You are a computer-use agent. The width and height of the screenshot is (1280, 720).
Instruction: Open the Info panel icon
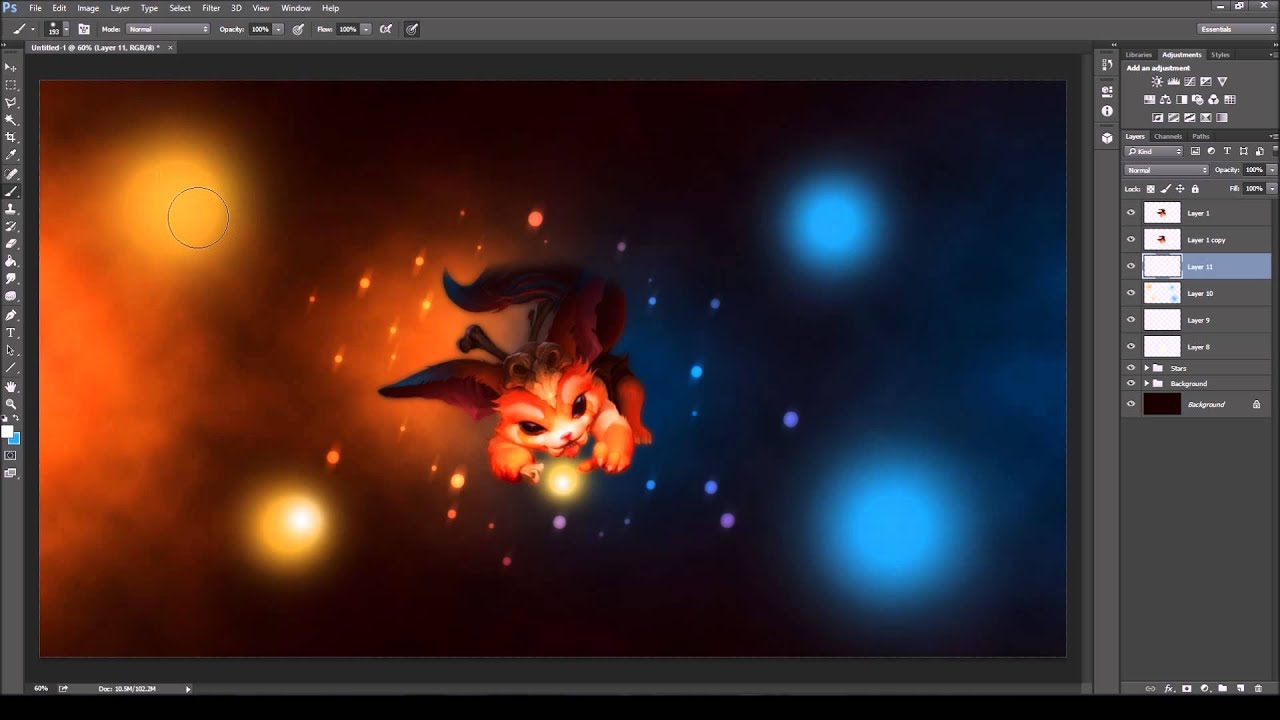(1107, 111)
